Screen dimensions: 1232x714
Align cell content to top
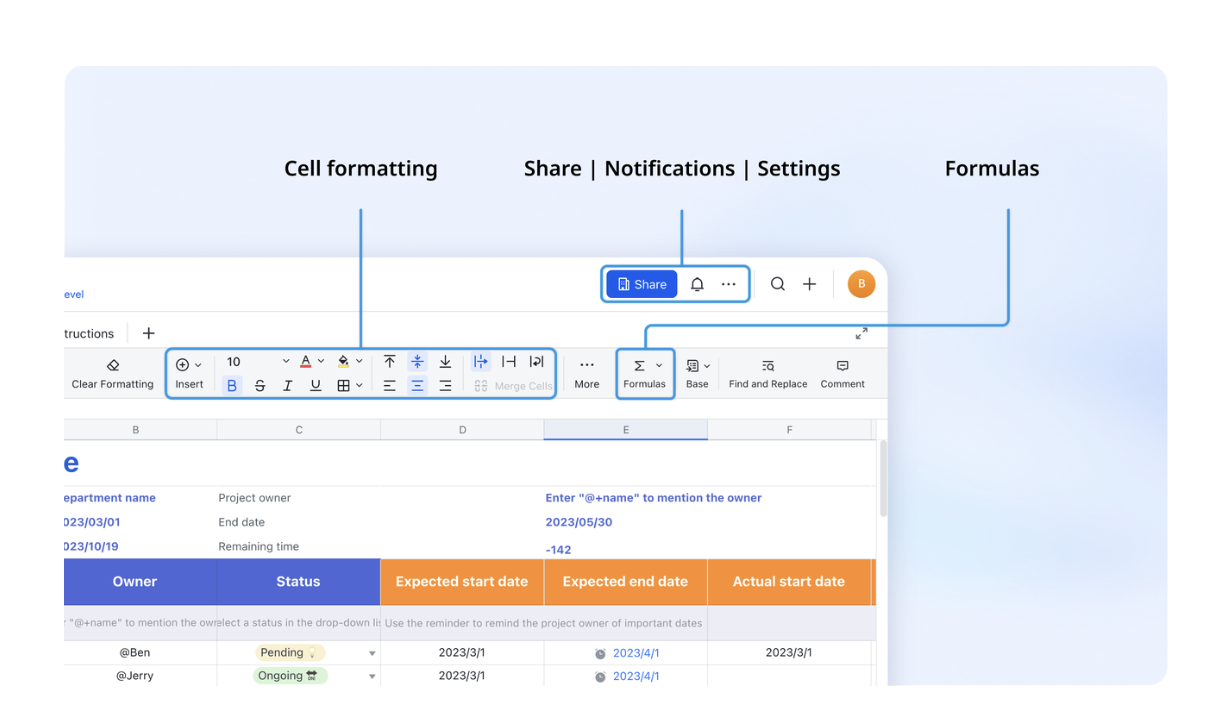pos(390,362)
